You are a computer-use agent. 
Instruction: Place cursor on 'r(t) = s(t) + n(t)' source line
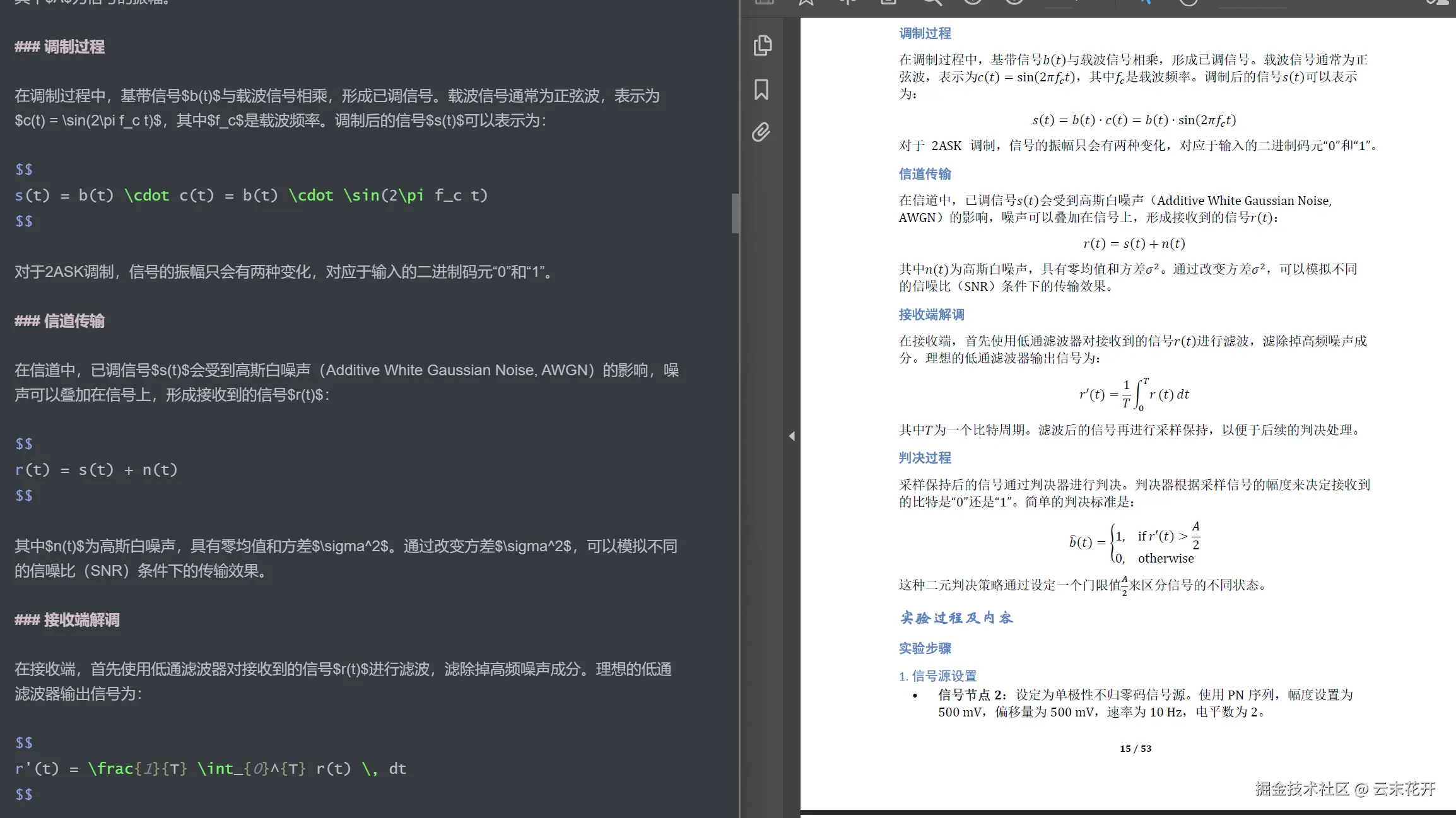pyautogui.click(x=96, y=470)
